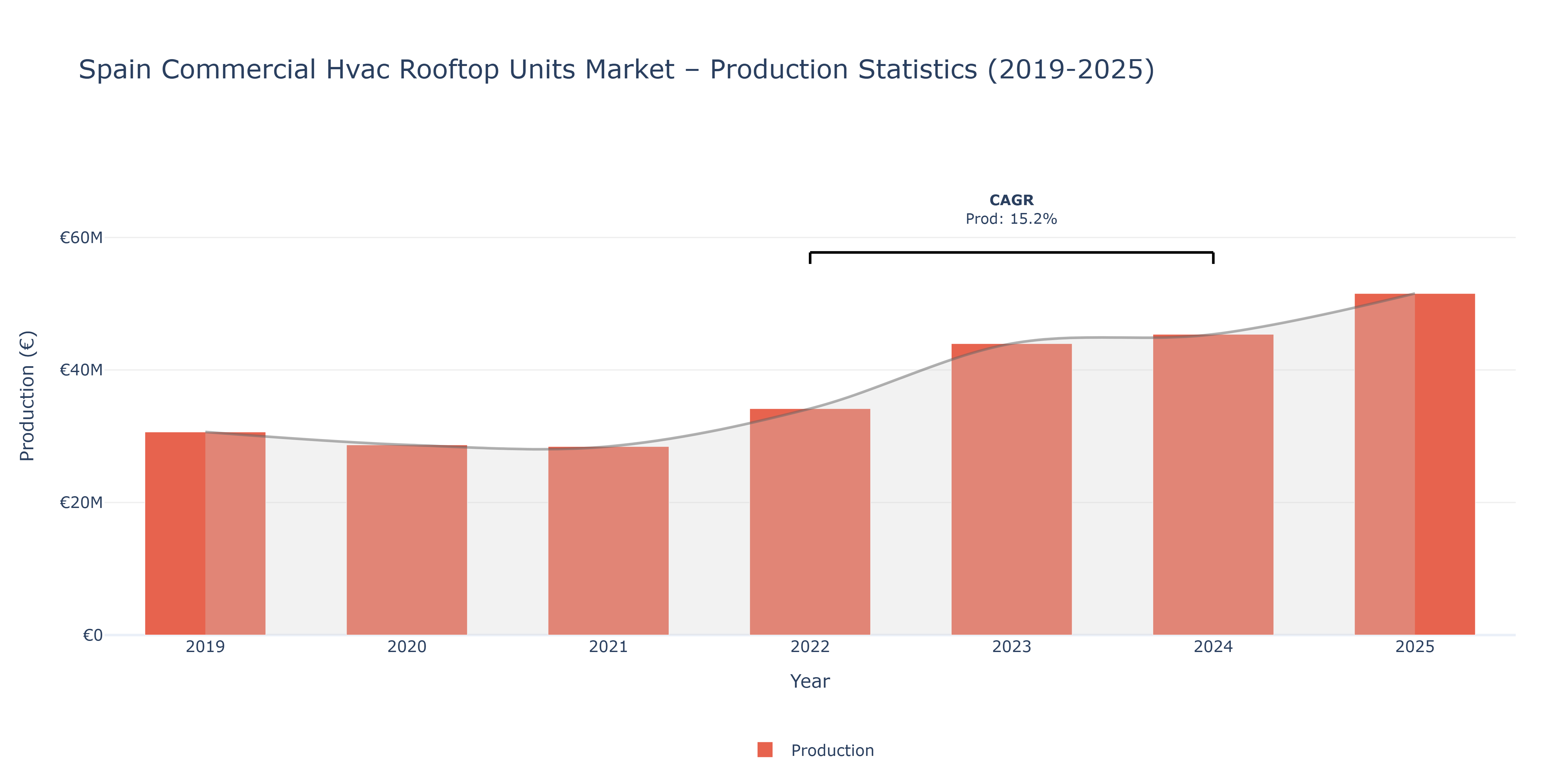The width and height of the screenshot is (1568, 784).
Task: Click the €20M axis tick label
Action: pos(81,503)
